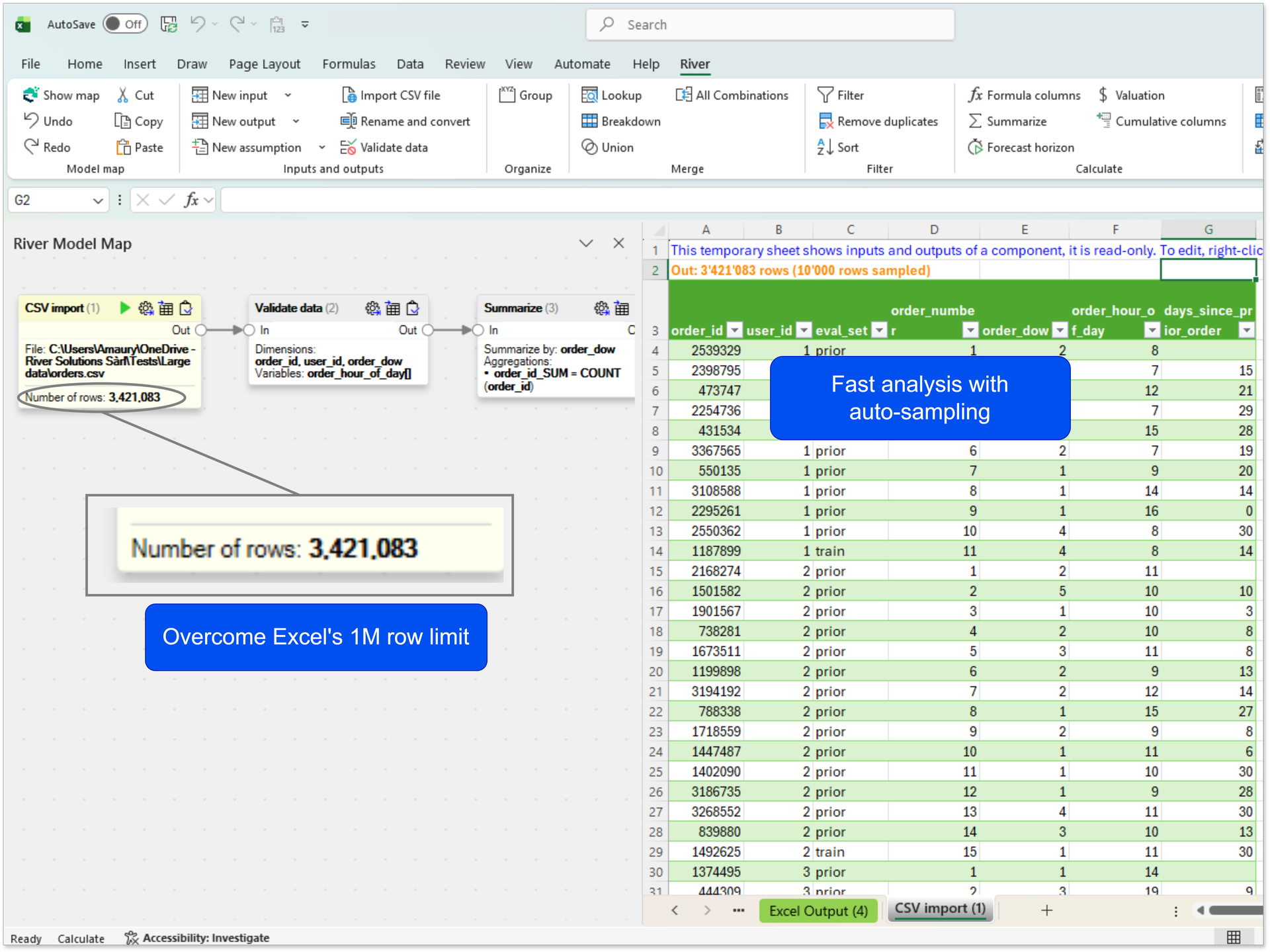Open settings gear on Summarize node
Image resolution: width=1270 pixels, height=952 pixels.
pyautogui.click(x=601, y=308)
